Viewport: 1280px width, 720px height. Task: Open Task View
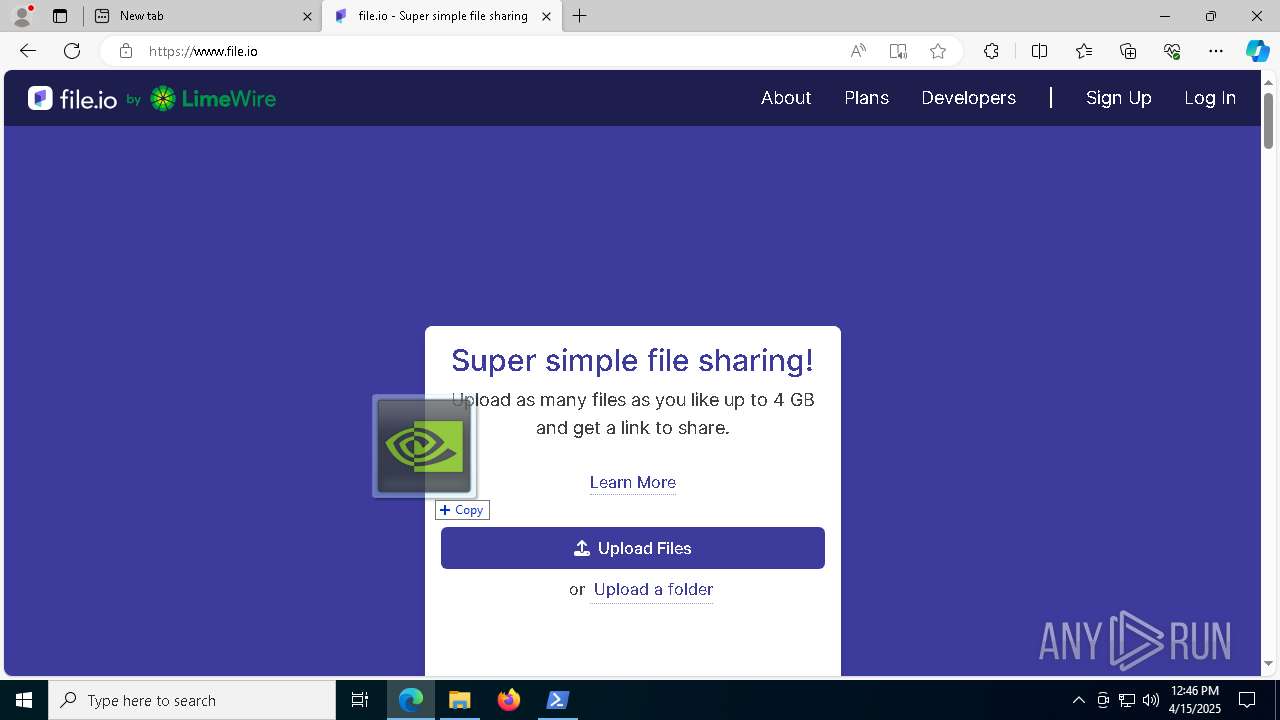[x=360, y=700]
